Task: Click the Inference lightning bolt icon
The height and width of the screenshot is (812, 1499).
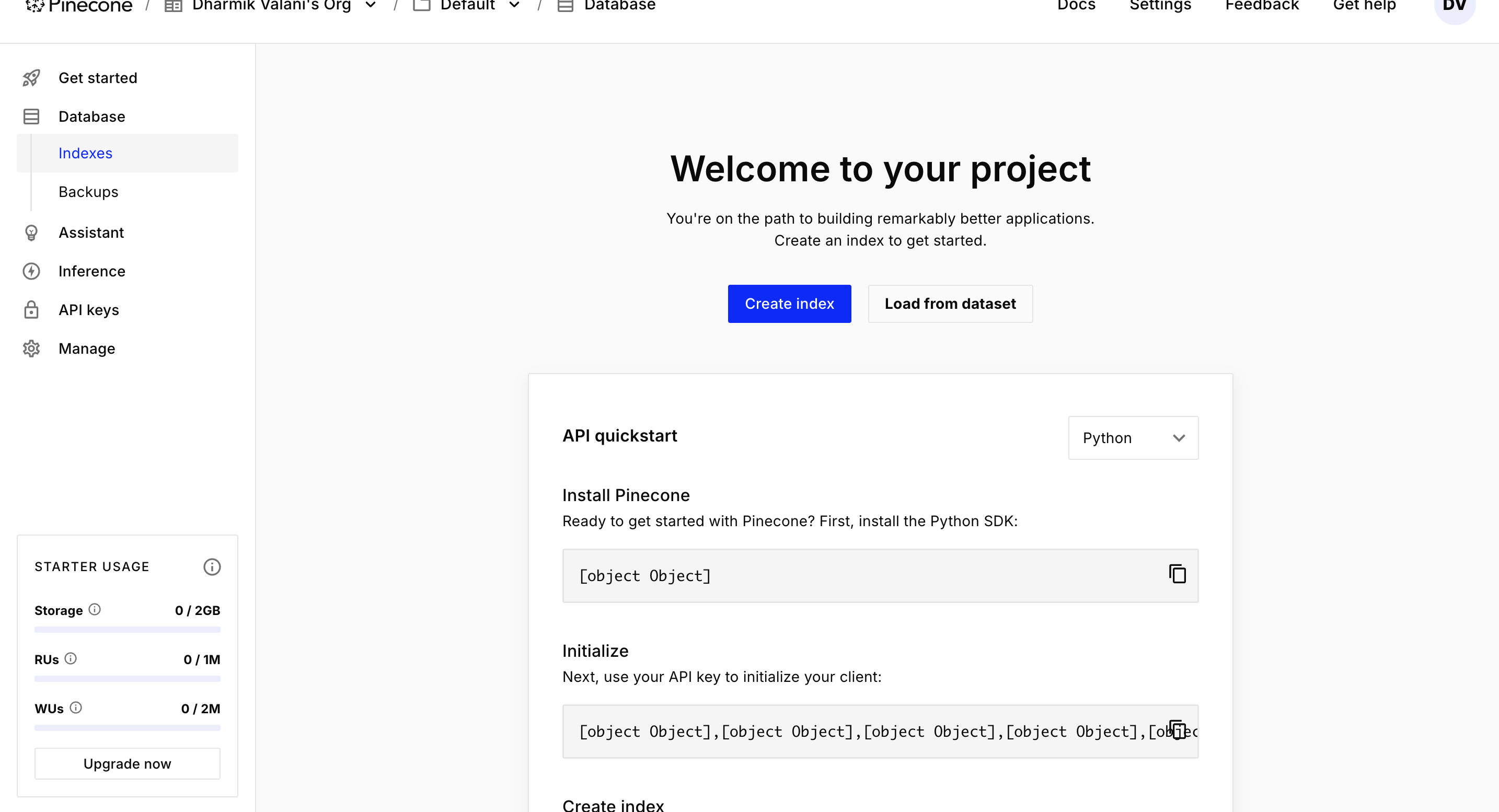Action: tap(31, 271)
